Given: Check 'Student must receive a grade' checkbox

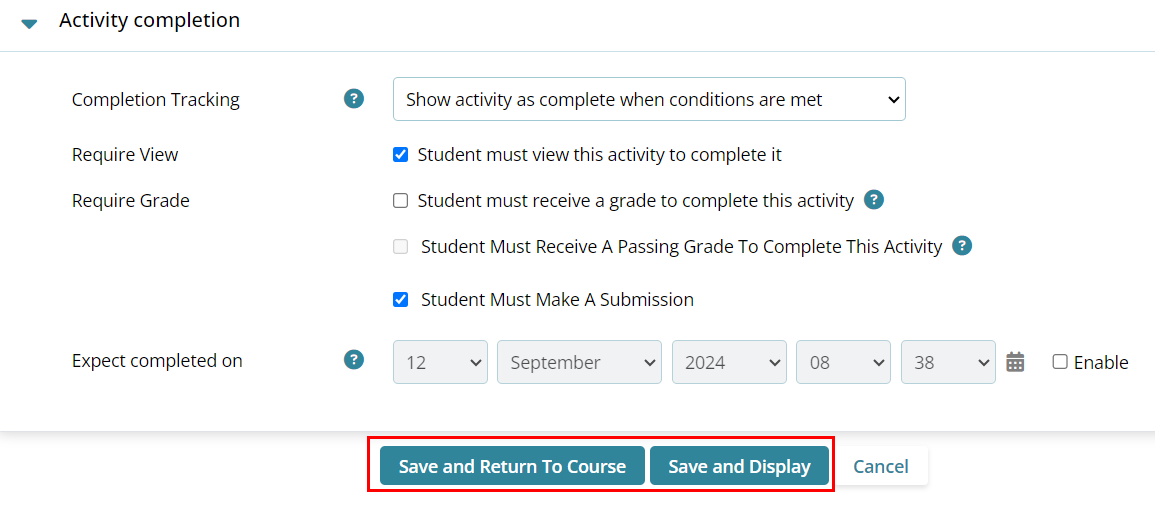Looking at the screenshot, I should 401,201.
